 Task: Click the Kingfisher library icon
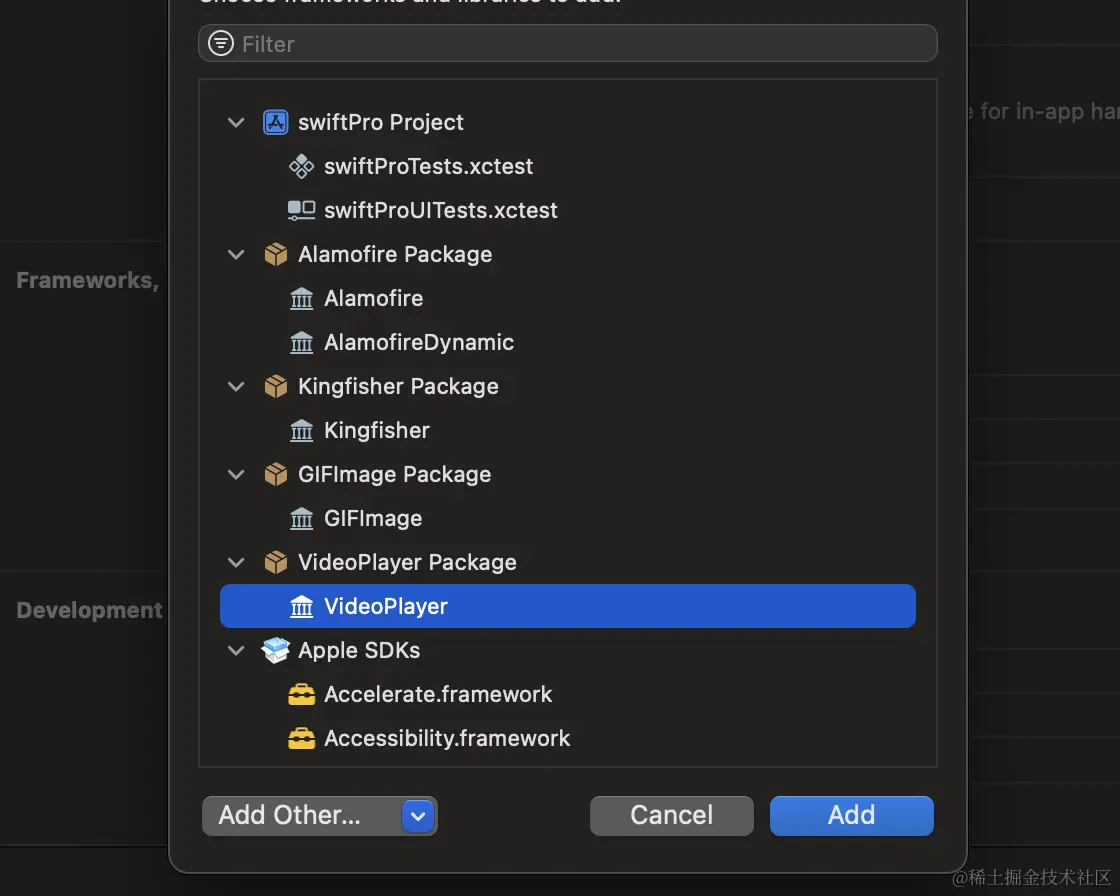pos(301,430)
